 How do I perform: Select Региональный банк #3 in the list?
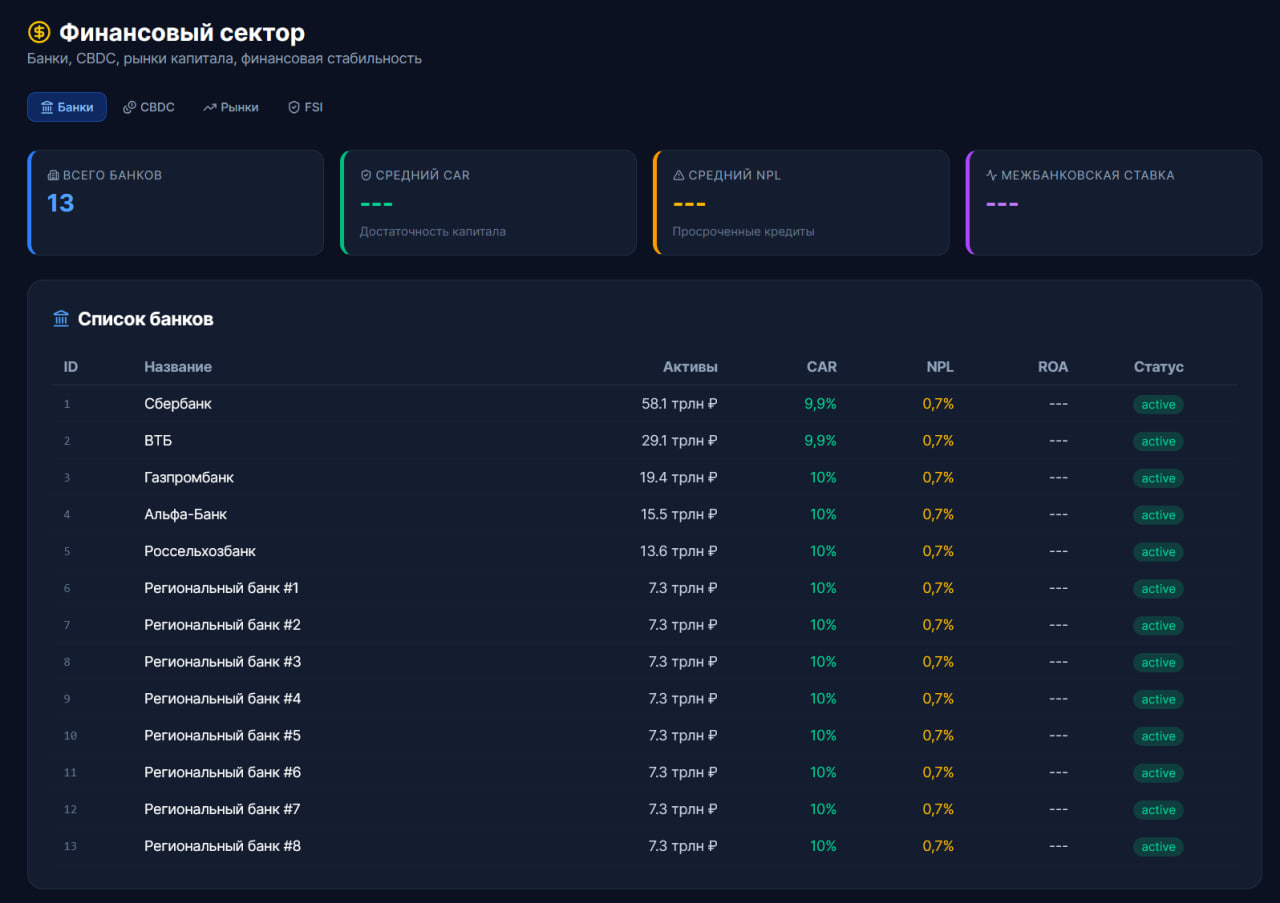tap(222, 662)
